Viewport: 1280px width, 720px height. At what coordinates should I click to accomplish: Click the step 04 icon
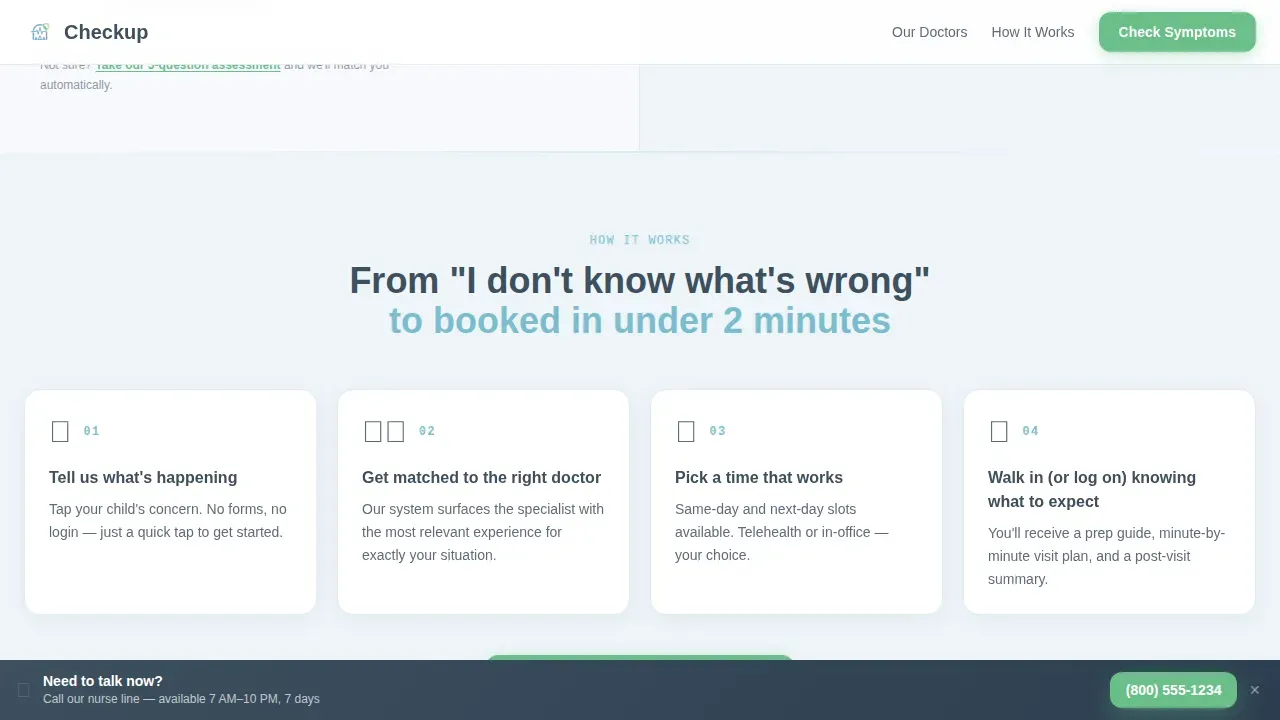pos(999,431)
